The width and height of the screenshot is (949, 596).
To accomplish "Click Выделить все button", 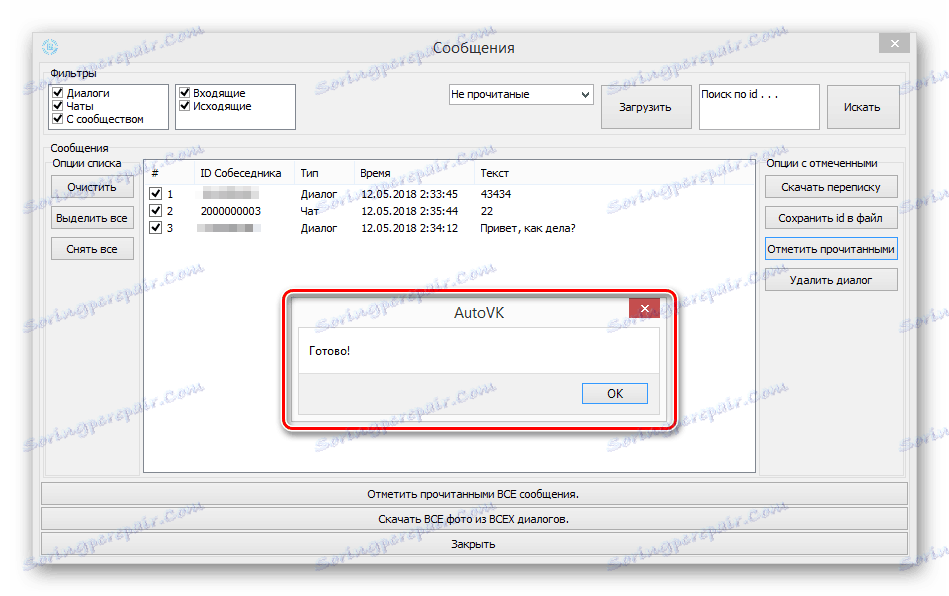I will 92,218.
